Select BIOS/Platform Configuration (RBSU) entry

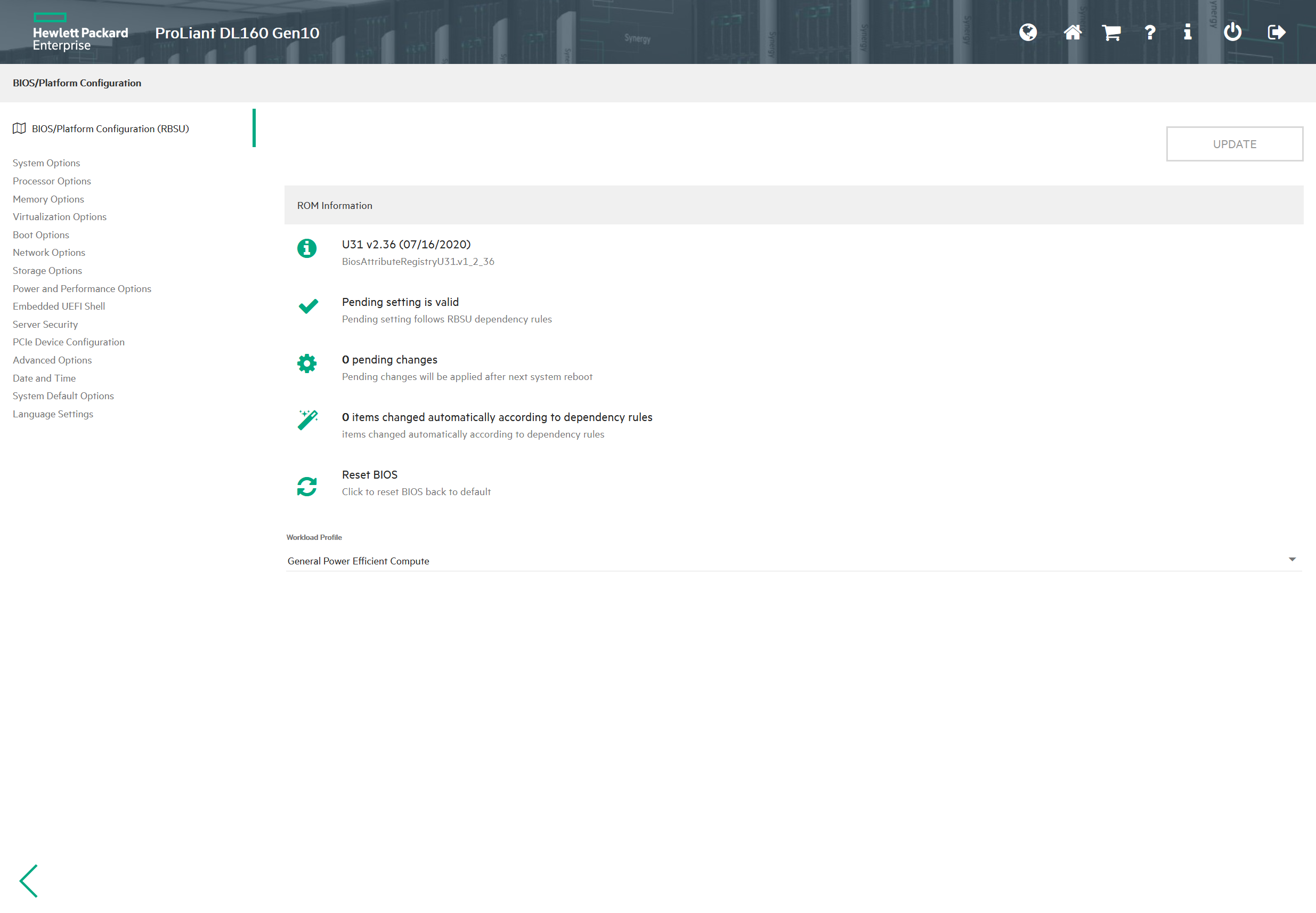(x=110, y=128)
